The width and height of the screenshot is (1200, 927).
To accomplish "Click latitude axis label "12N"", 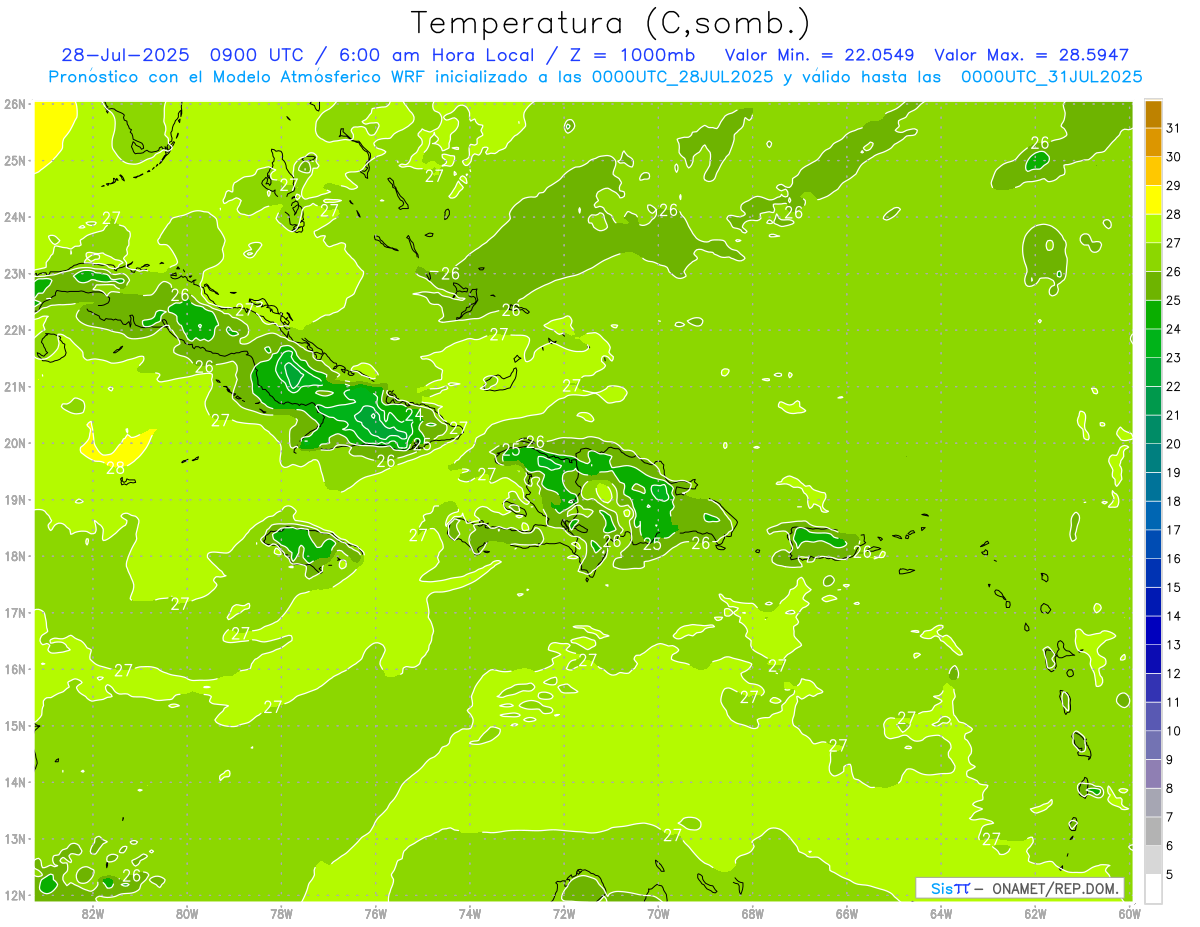I will click(14, 895).
